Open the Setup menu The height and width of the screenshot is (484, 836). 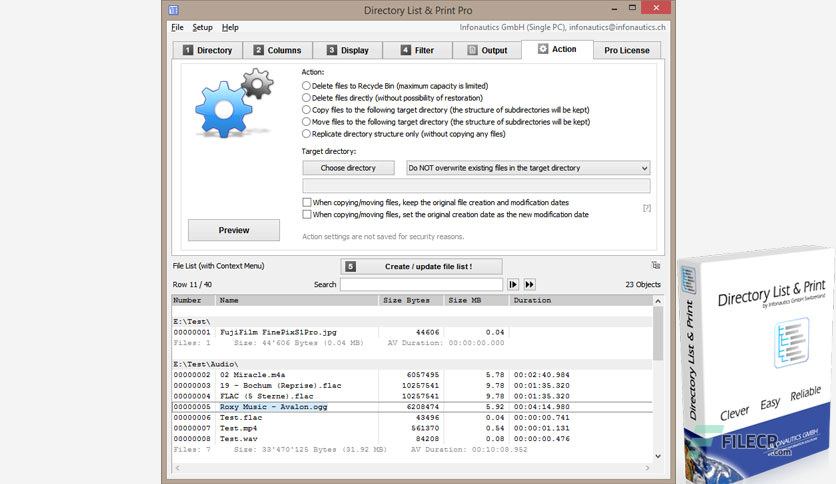[202, 27]
